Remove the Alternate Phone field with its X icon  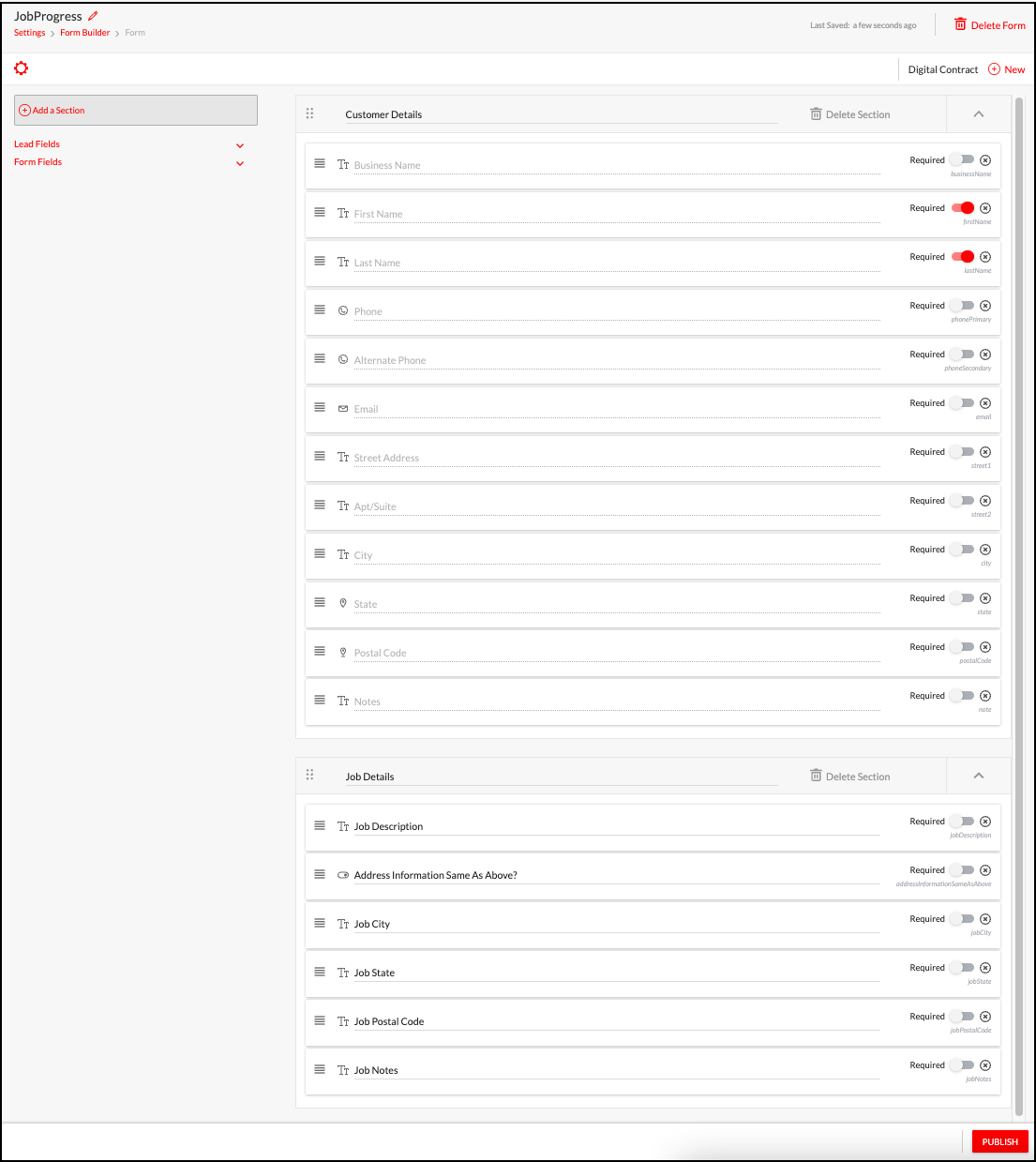pyautogui.click(x=985, y=355)
